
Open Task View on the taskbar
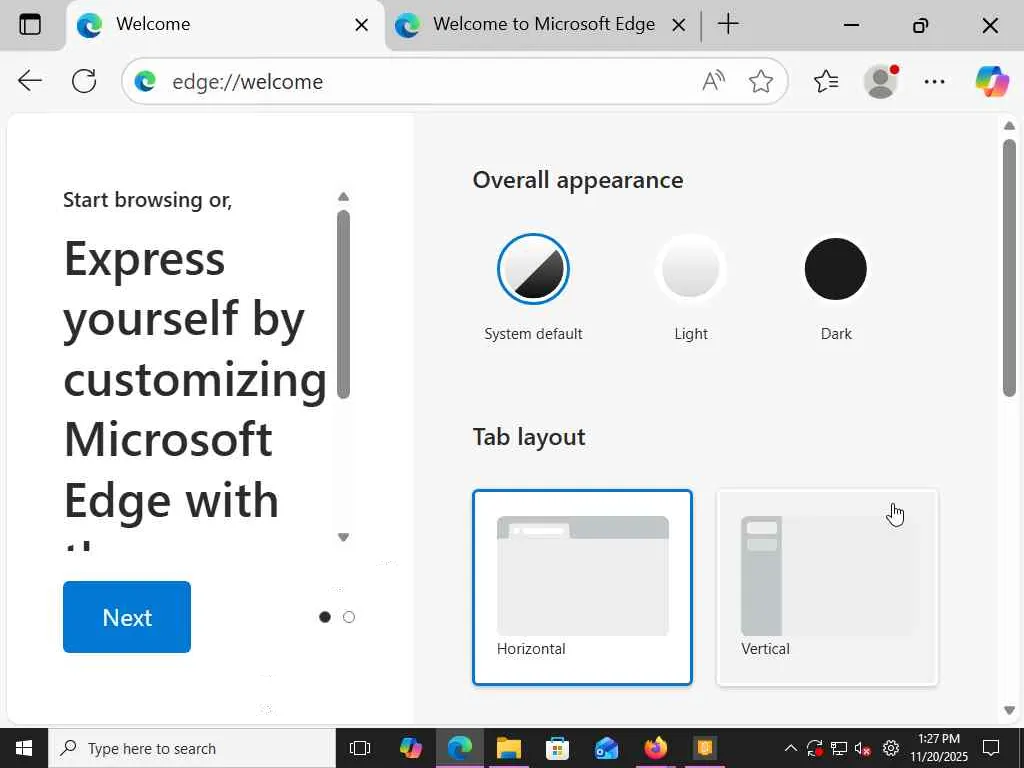pos(360,748)
